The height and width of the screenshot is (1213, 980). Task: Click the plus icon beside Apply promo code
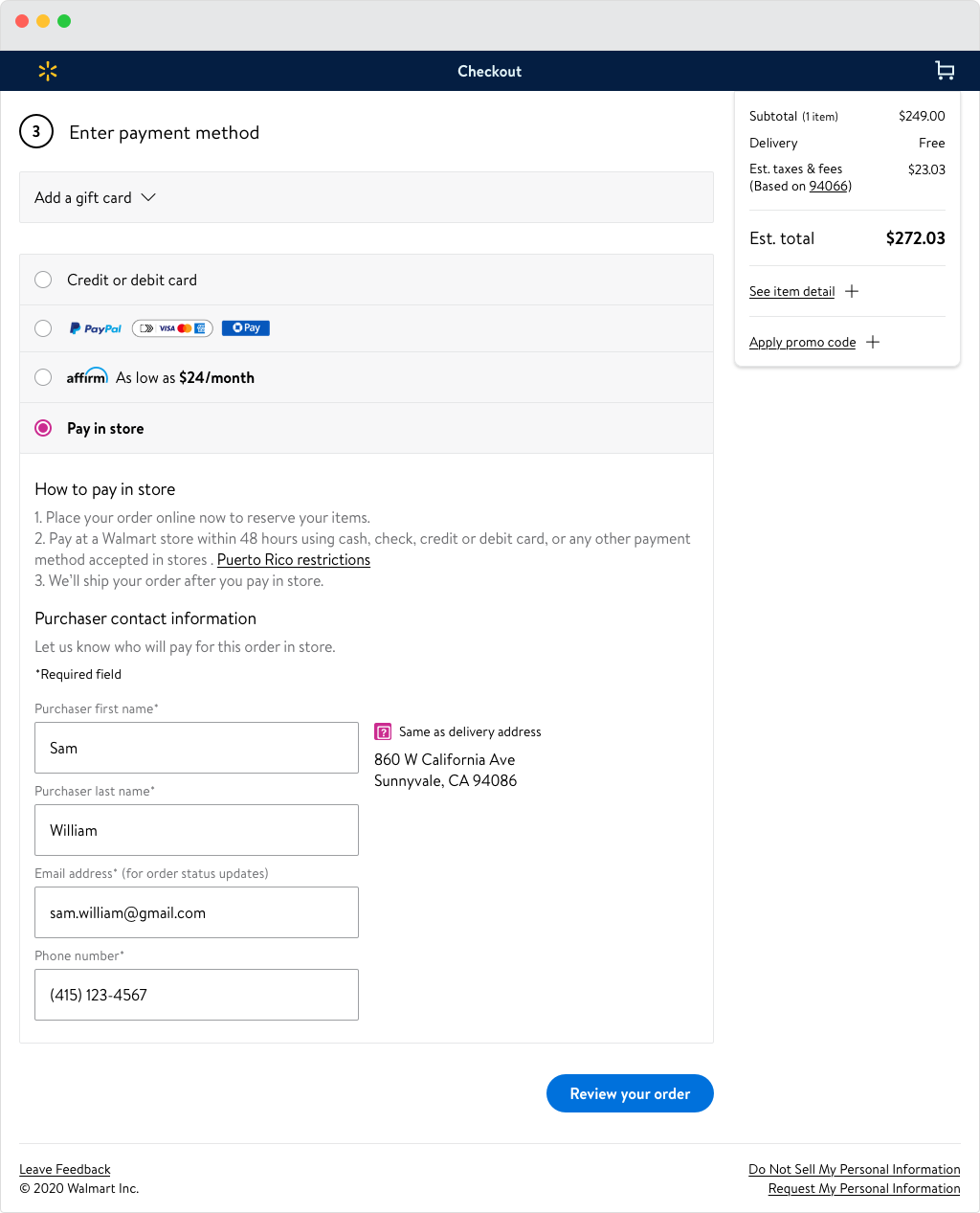(873, 342)
